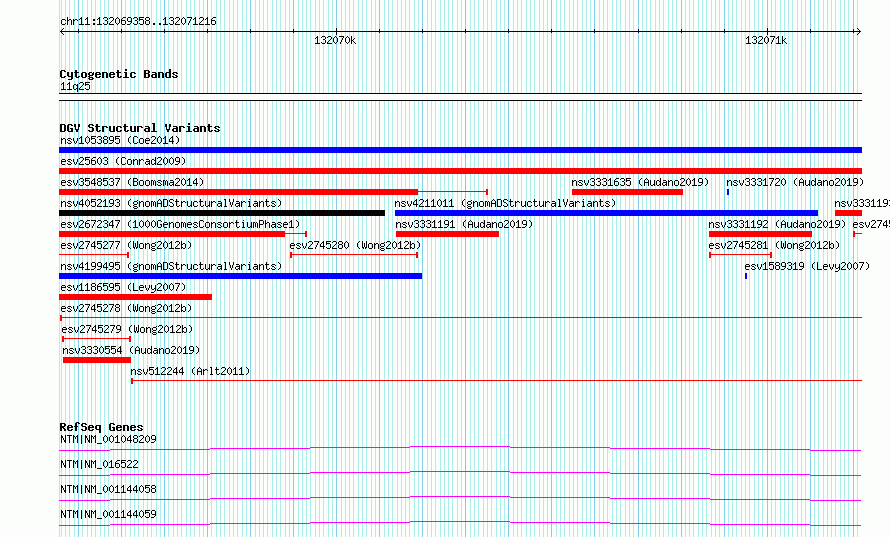Click the DGV Structural Variants track heading
The height and width of the screenshot is (537, 890).
tap(140, 128)
